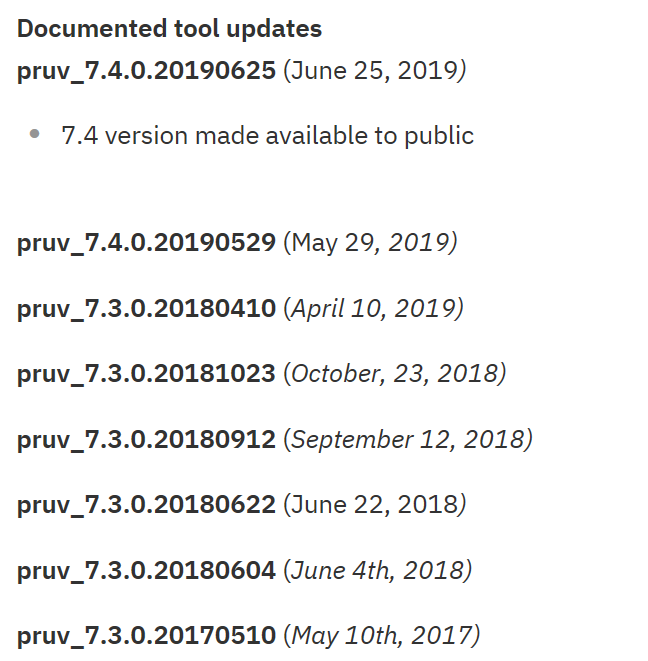Viewport: 648px width, 661px height.
Task: Select the pruv_7.3.0.20170510 version heading
Action: pos(146,635)
